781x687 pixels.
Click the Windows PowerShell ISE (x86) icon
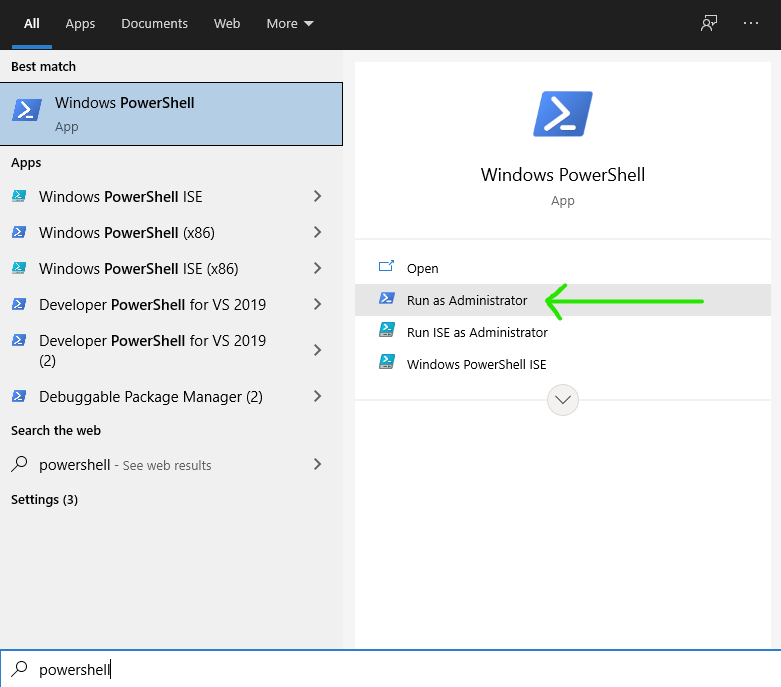19,268
